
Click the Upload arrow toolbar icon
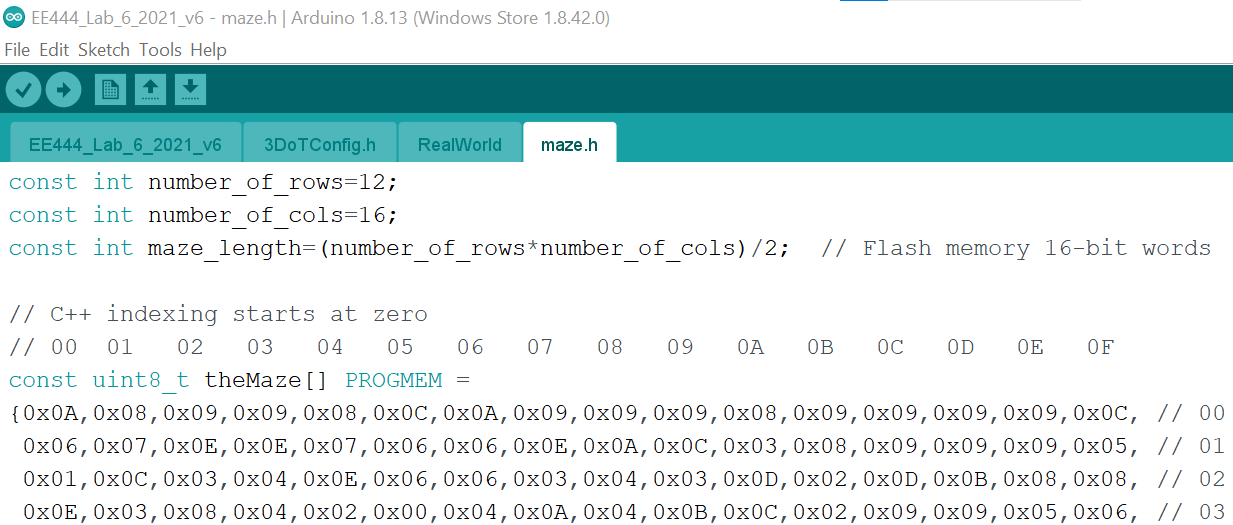point(63,90)
